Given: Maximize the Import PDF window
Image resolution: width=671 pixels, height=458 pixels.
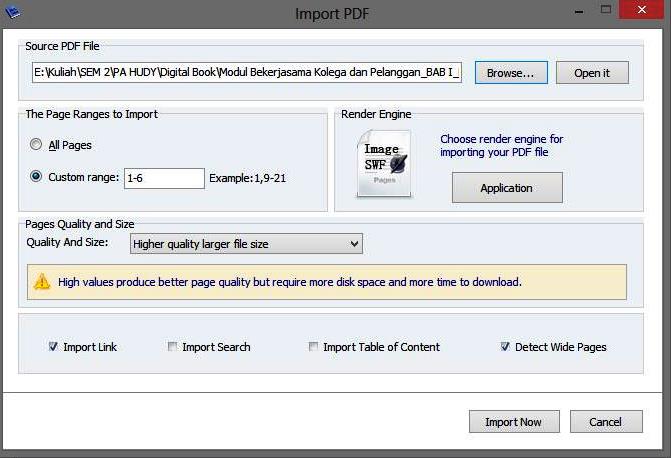Looking at the screenshot, I should pyautogui.click(x=606, y=9).
